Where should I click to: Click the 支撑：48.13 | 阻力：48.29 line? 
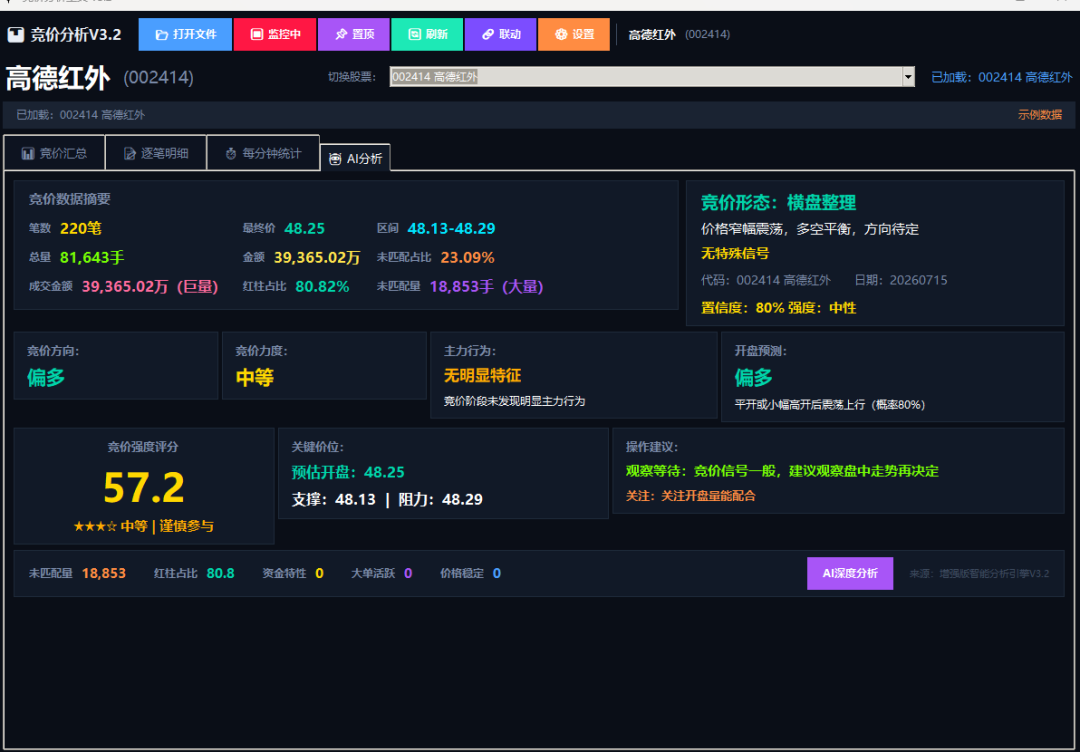pyautogui.click(x=387, y=499)
